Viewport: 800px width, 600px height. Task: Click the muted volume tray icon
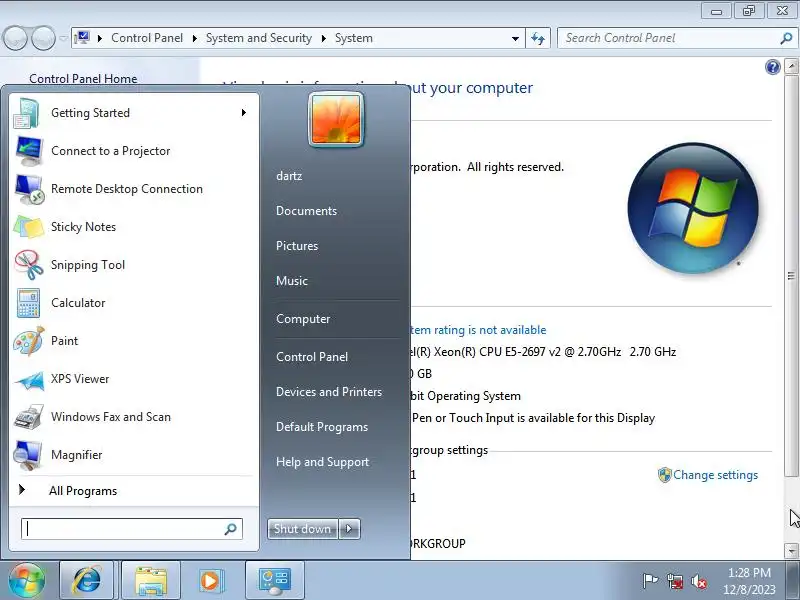698,581
